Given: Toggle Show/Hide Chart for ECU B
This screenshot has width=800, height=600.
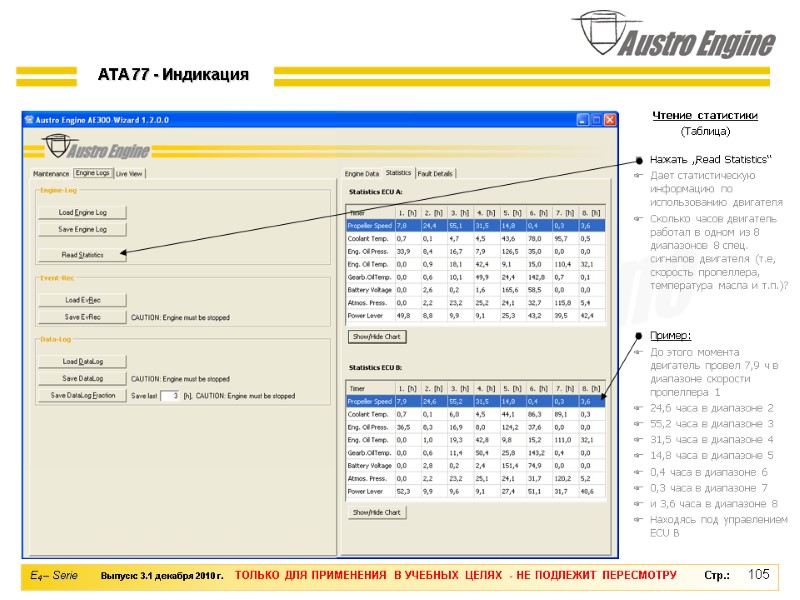Looking at the screenshot, I should [x=377, y=512].
